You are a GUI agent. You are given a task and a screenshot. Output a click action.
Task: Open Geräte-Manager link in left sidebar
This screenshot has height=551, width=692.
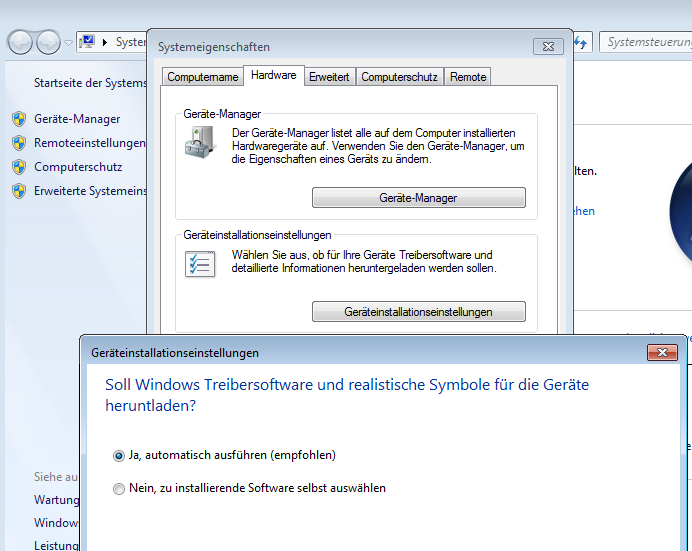(77, 119)
